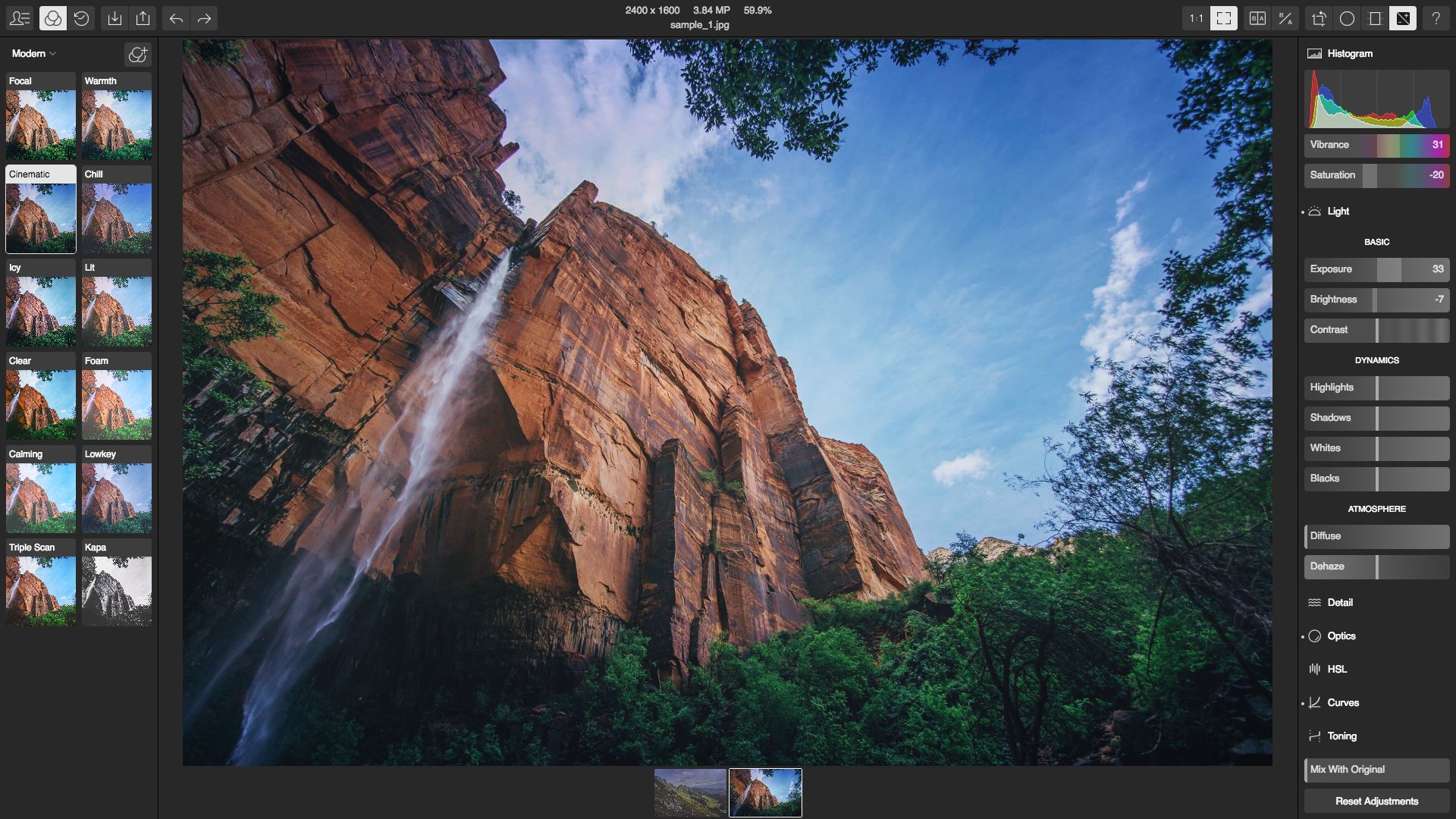The image size is (1456, 819).
Task: Expand the Toning section
Action: point(1341,736)
